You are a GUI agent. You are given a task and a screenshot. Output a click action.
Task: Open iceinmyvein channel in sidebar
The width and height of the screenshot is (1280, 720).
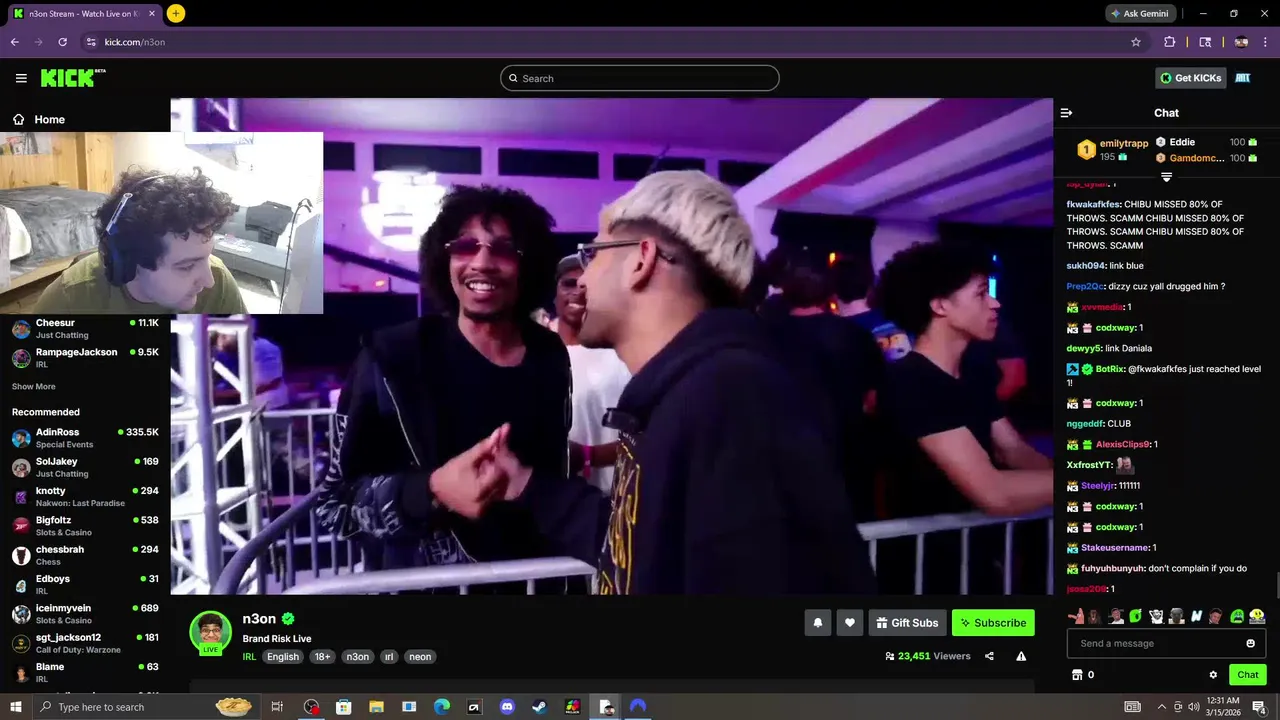pos(85,614)
